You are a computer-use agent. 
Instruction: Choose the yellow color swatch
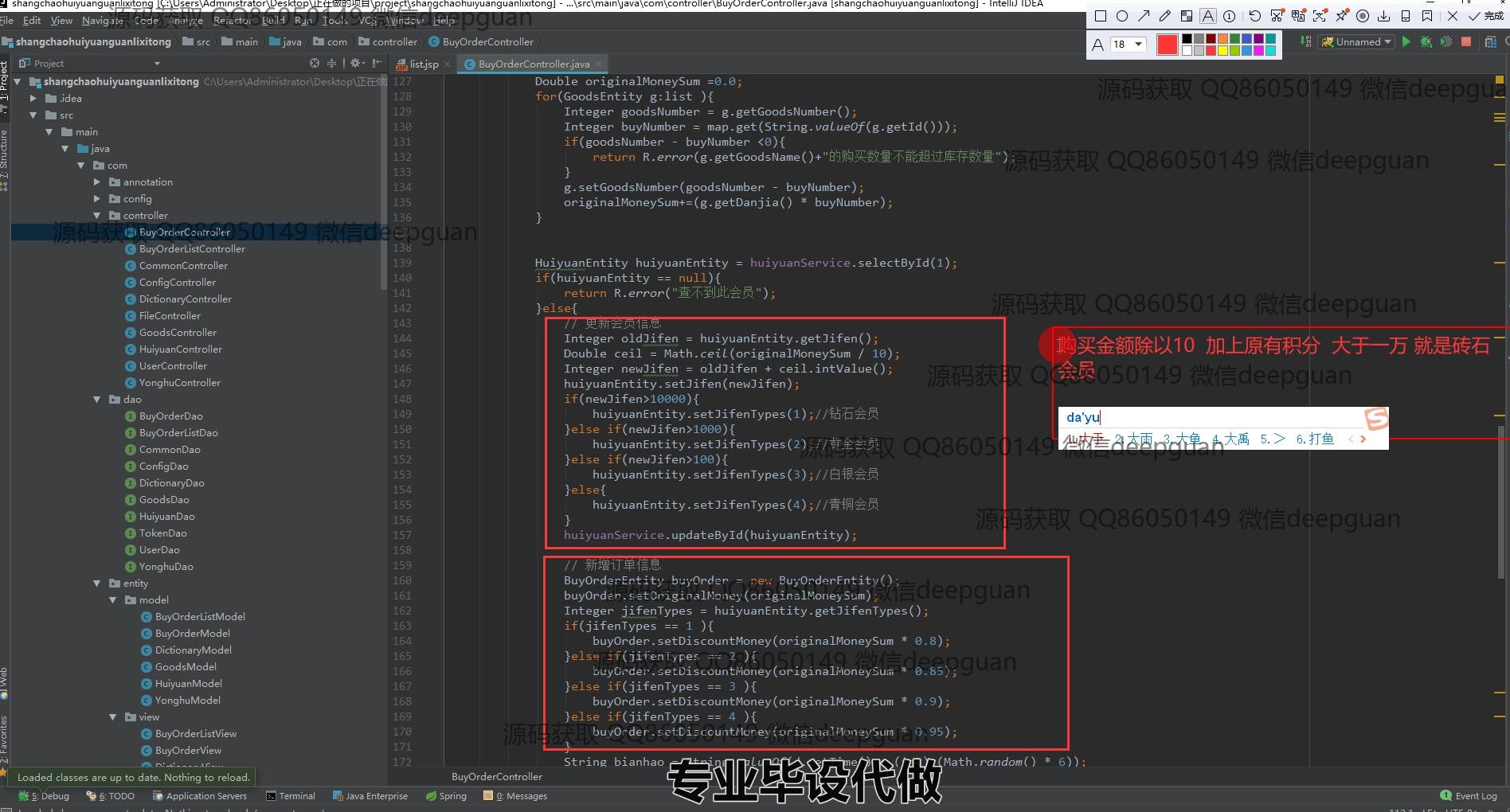pos(1222,50)
